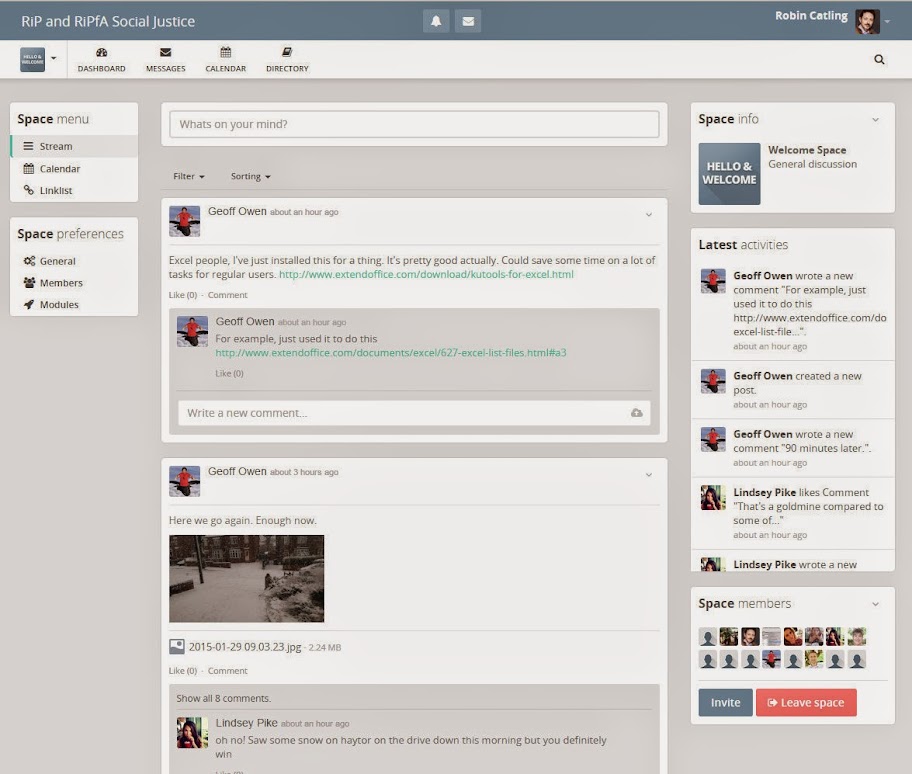
Task: Open the snowy street photo thumbnail
Action: 247,579
